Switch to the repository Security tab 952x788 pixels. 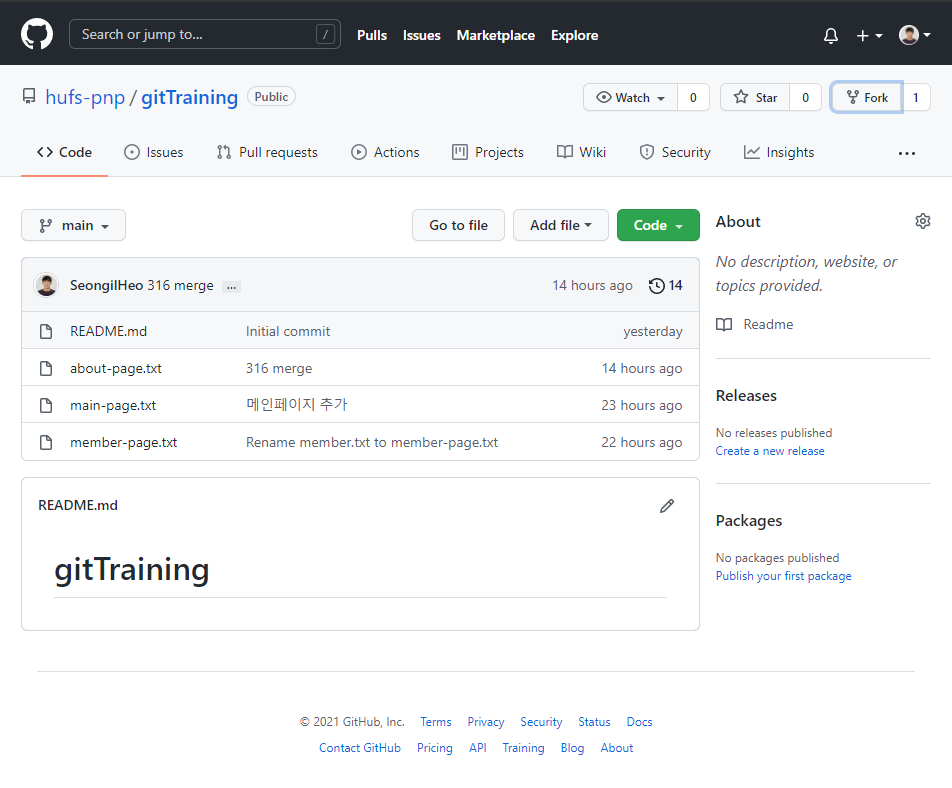click(x=675, y=152)
